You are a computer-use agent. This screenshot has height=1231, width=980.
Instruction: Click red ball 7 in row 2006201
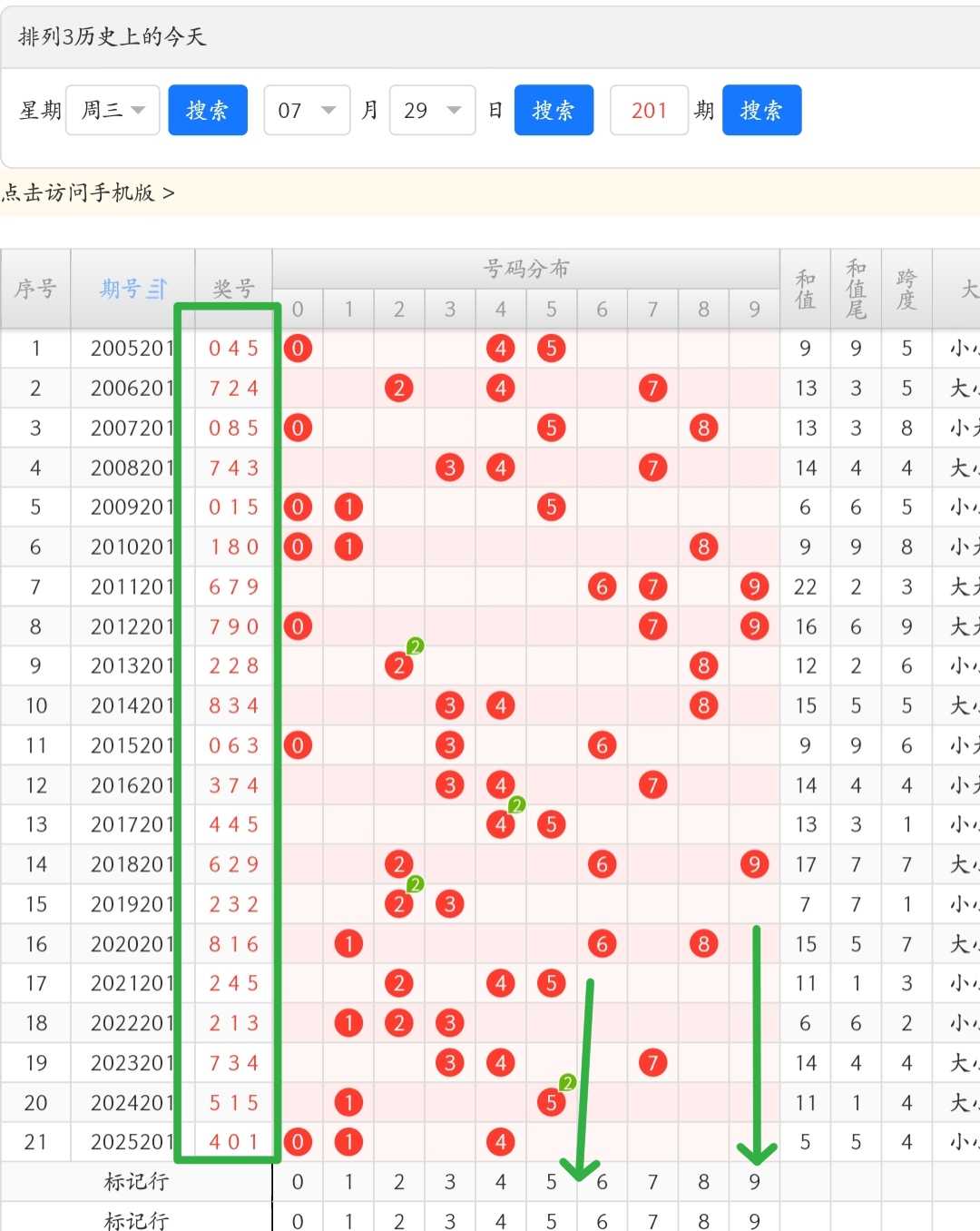pos(652,389)
